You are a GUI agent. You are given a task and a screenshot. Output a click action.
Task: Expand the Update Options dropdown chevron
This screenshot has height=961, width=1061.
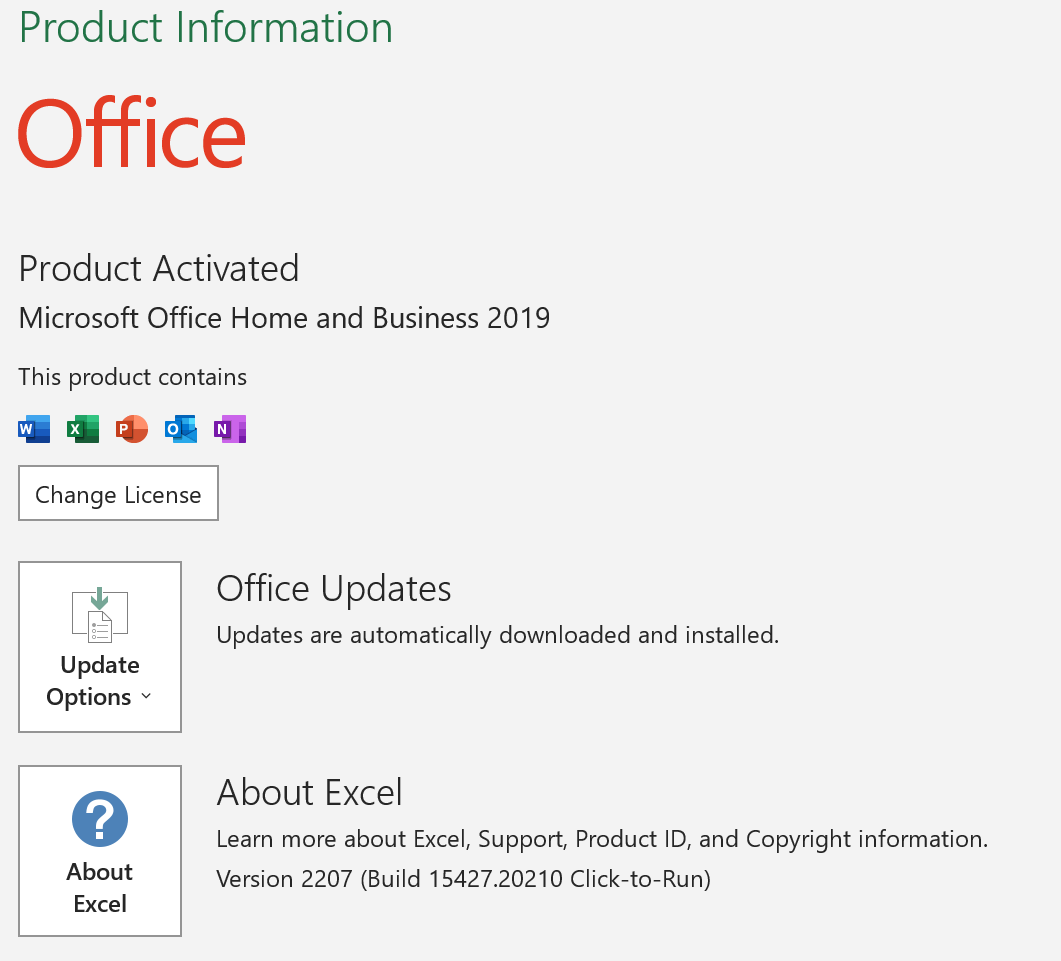click(146, 697)
